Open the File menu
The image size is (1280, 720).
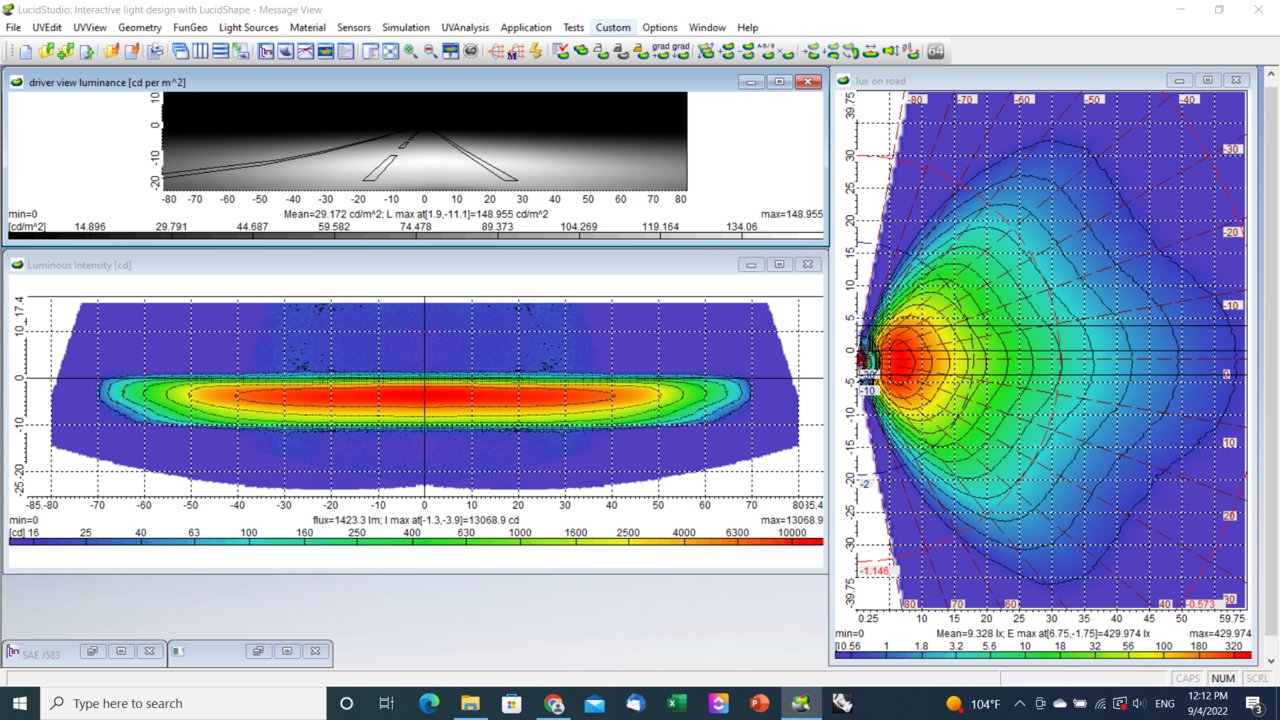[13, 27]
